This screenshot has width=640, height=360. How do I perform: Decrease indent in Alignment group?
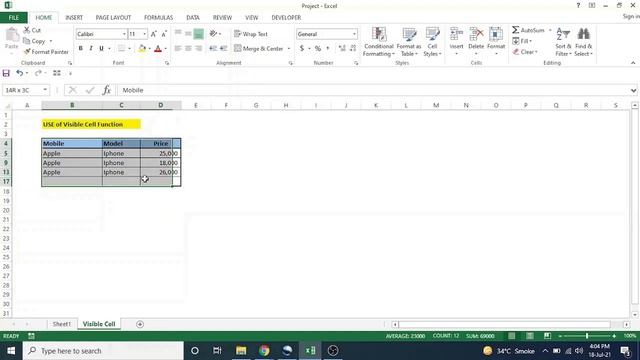(x=213, y=49)
